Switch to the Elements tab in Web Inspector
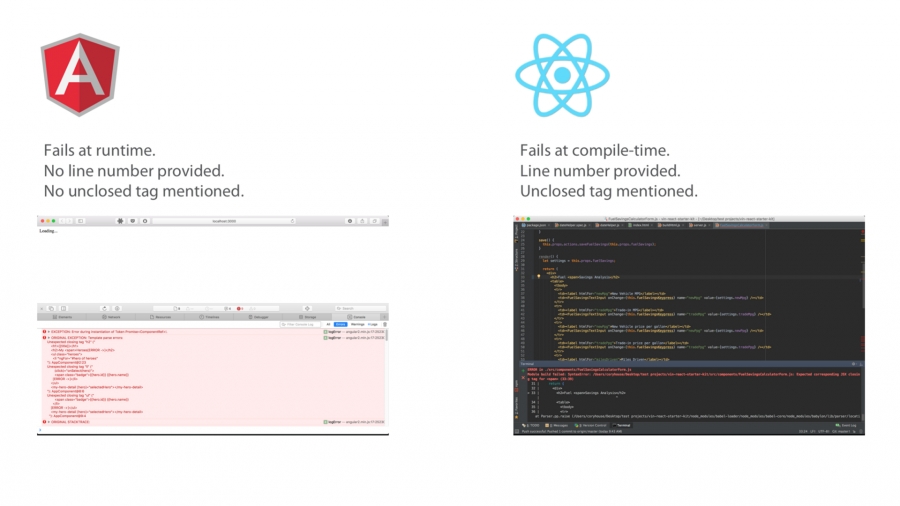 pyautogui.click(x=63, y=317)
